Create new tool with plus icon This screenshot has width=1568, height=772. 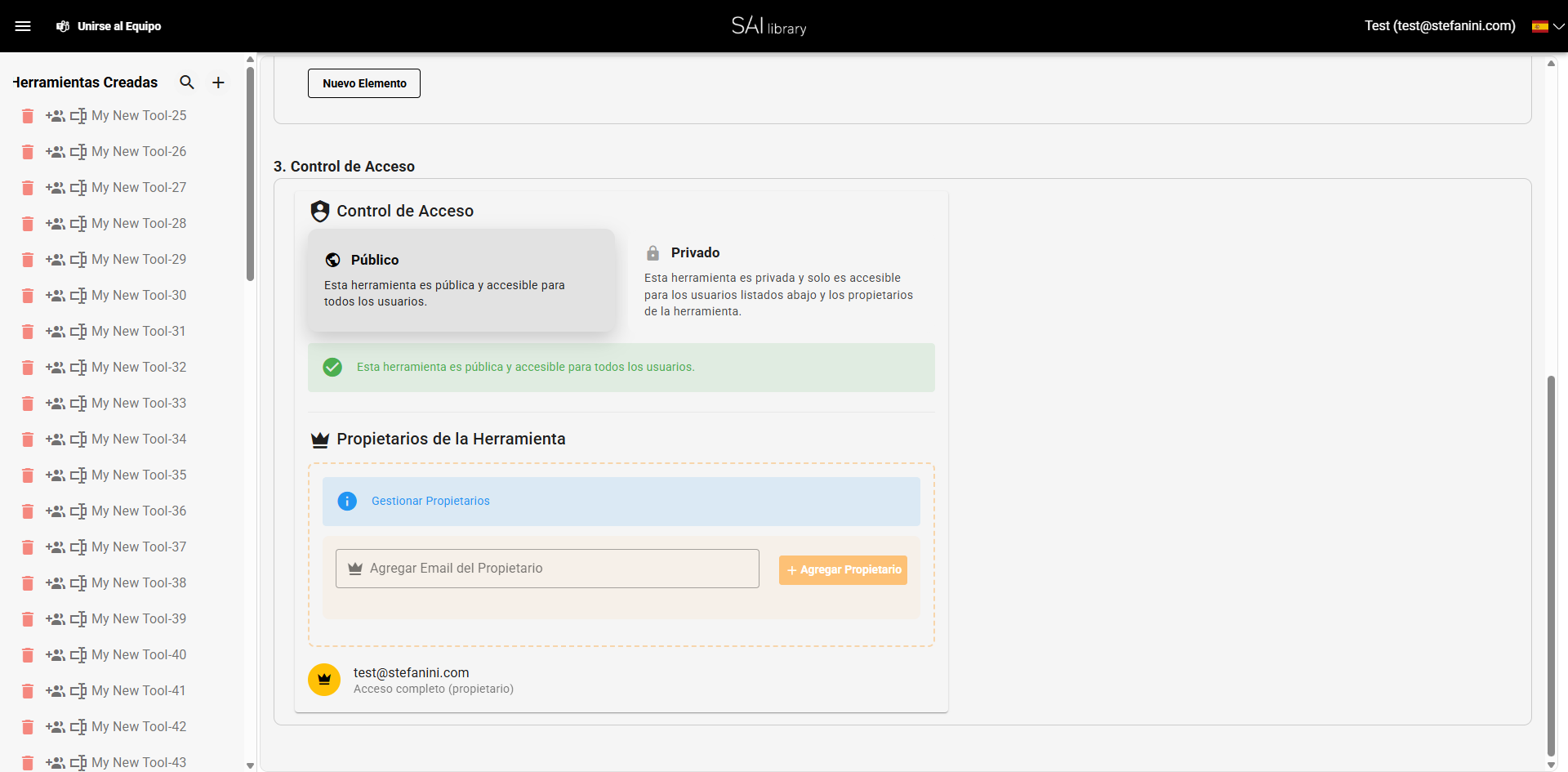[218, 82]
